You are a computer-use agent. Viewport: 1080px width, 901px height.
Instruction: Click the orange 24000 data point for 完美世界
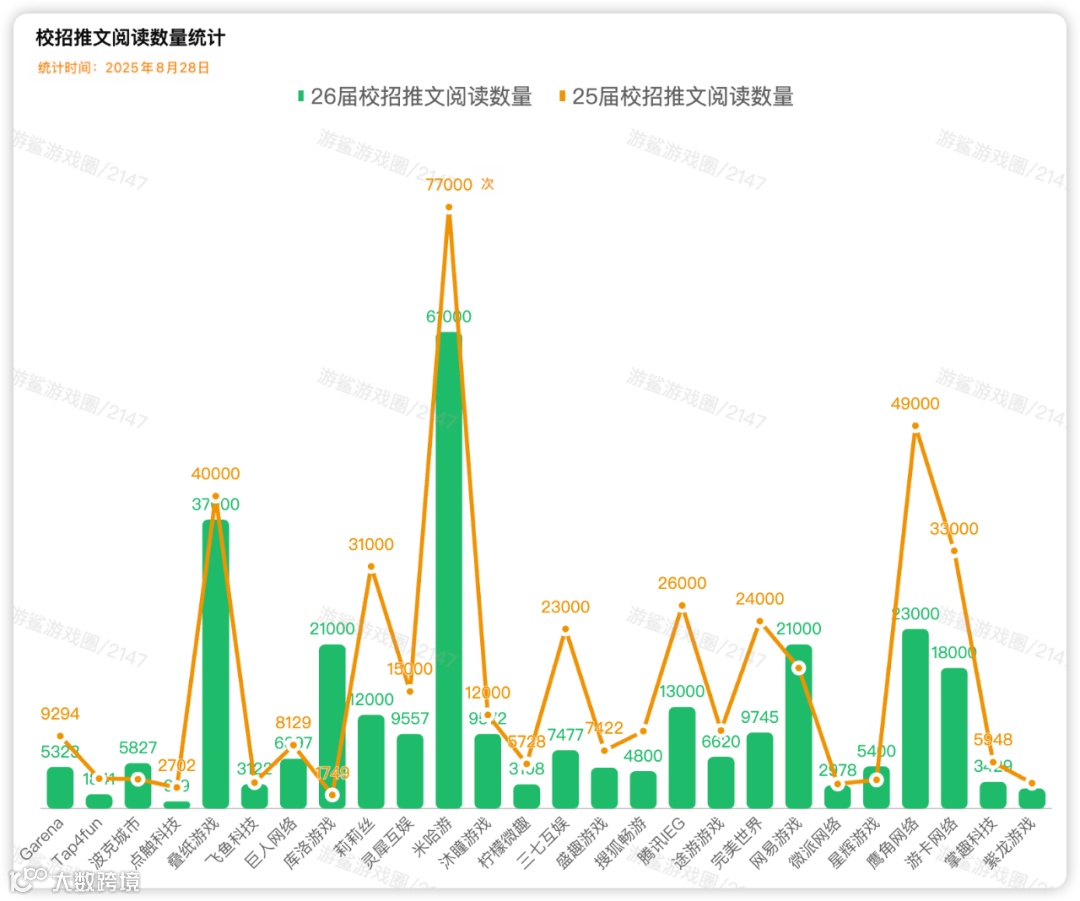point(760,621)
